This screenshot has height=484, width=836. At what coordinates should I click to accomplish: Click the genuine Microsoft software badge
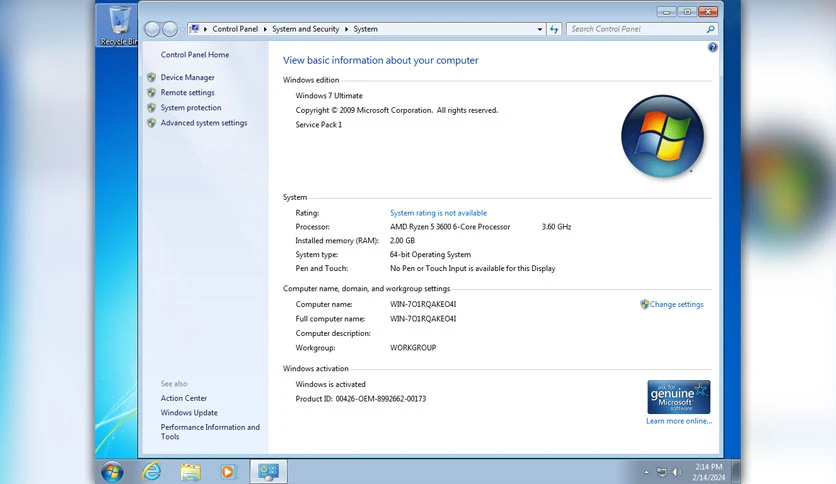tap(678, 397)
